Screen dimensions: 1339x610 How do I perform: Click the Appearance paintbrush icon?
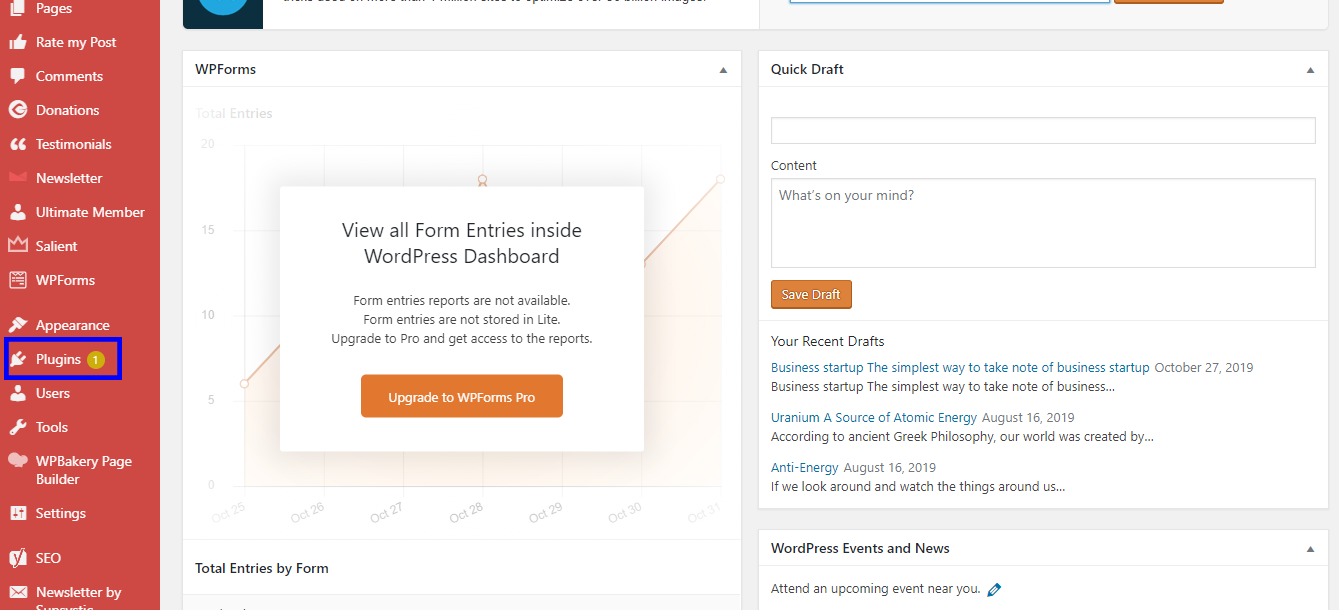tap(18, 325)
